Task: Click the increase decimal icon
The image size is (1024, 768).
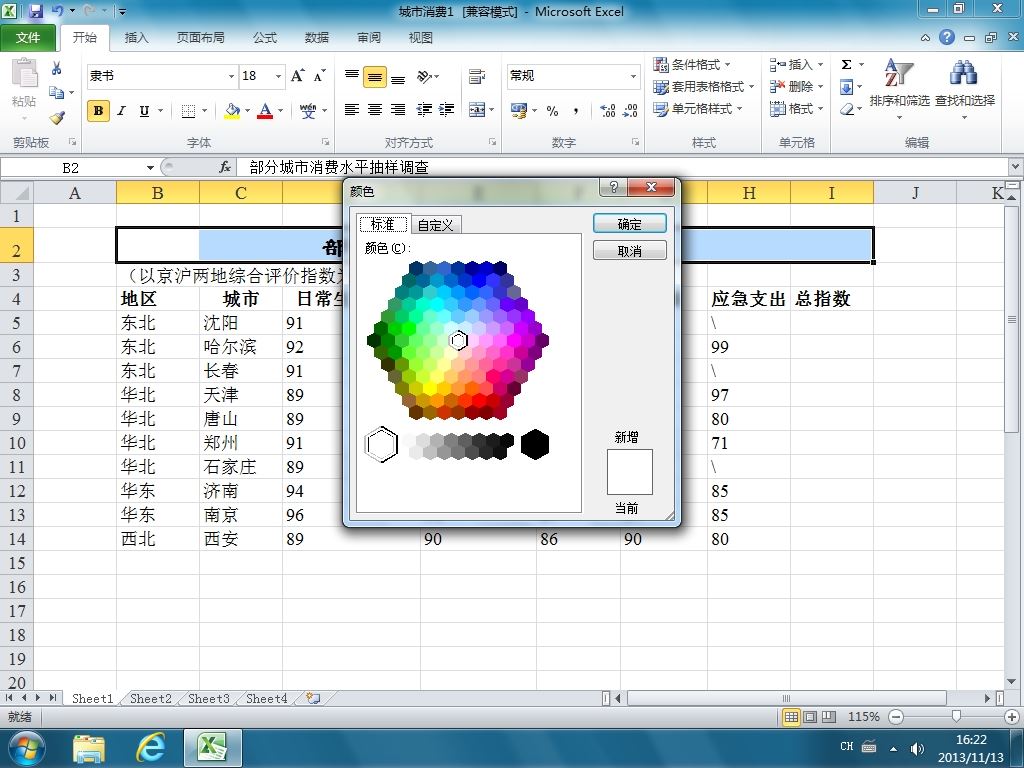Action: [607, 110]
